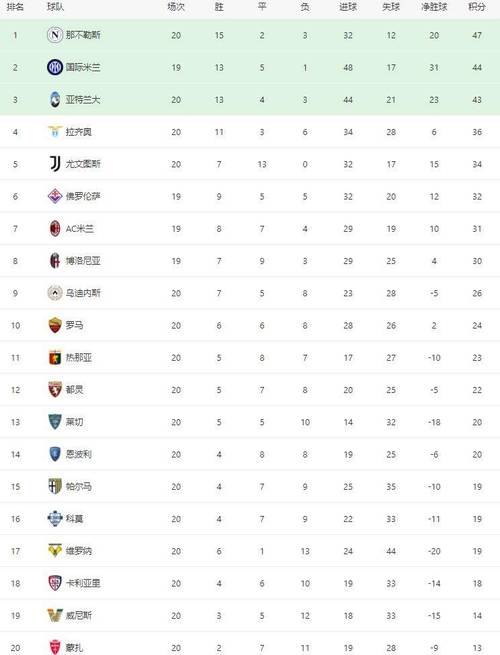Click the Fiorentina purple crest
Screen dimensions: 500x655
(x=55, y=196)
